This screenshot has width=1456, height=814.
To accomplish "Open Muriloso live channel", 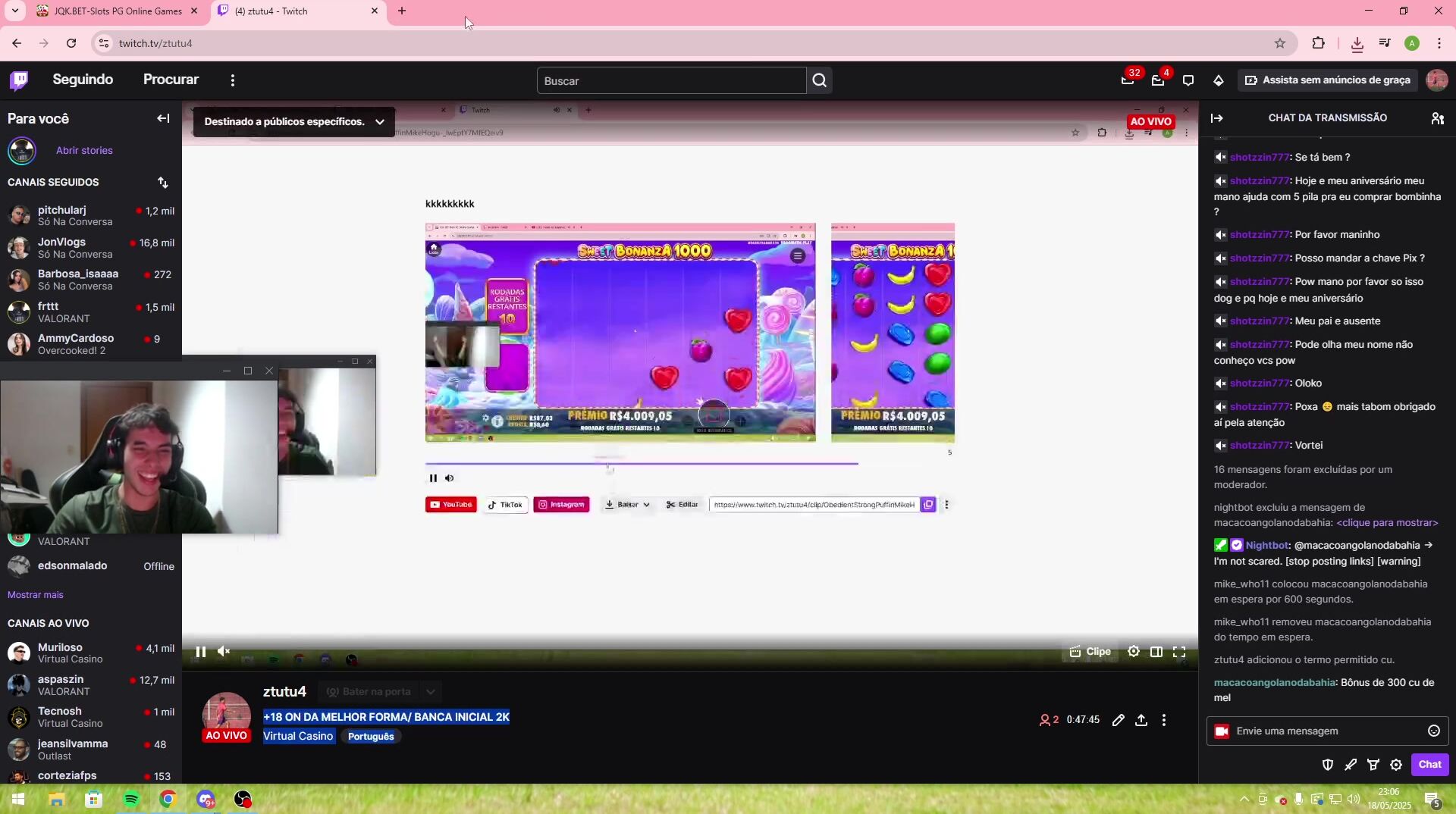I will pyautogui.click(x=91, y=653).
